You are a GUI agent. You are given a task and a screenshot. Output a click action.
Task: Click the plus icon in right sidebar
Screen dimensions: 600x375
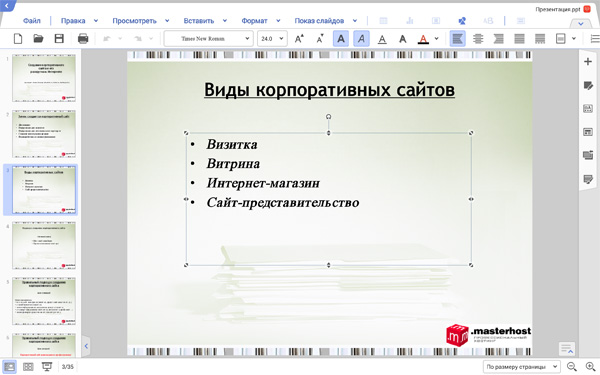click(588, 62)
